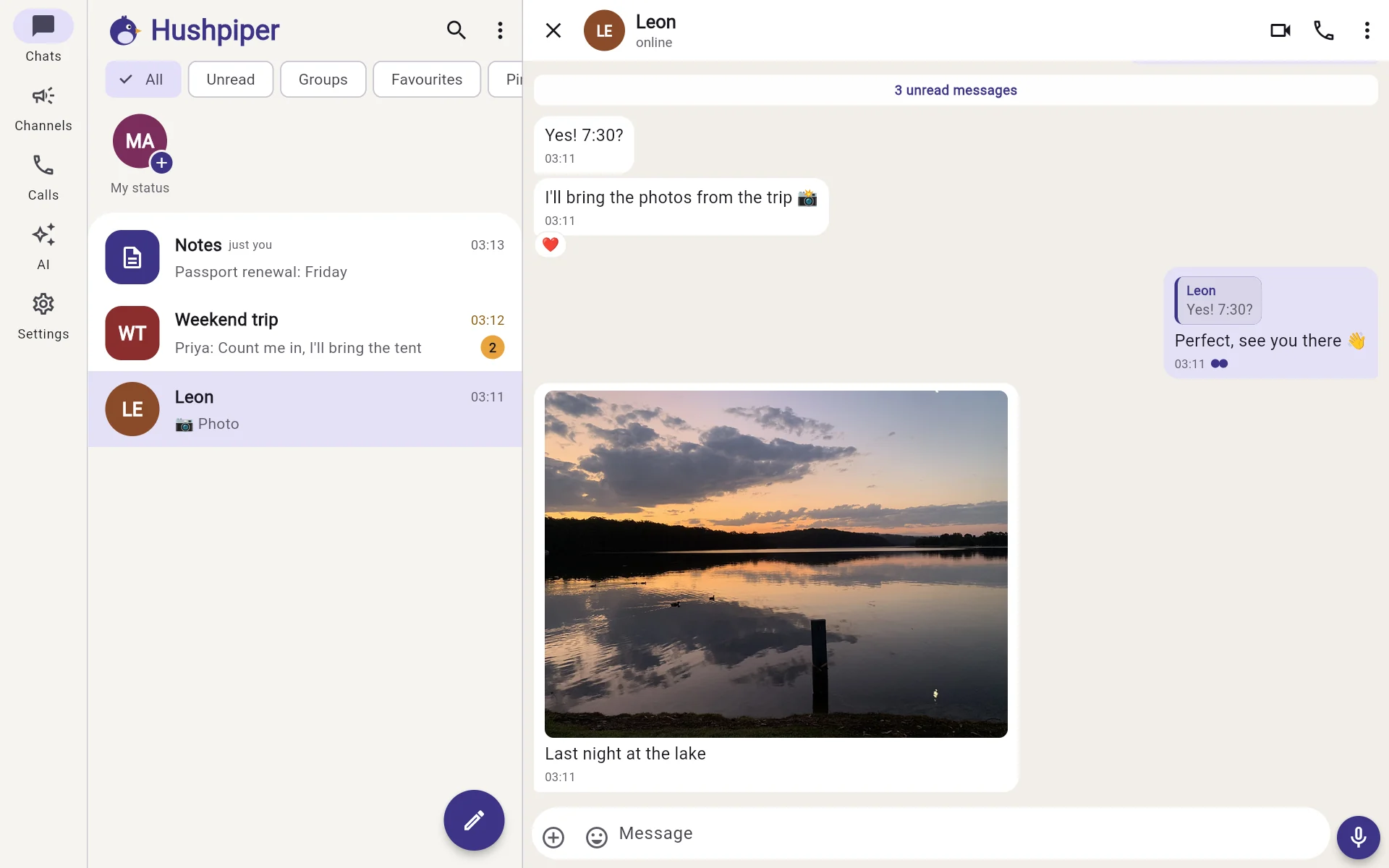
Task: Attach a file with the plus icon
Action: pos(553,838)
